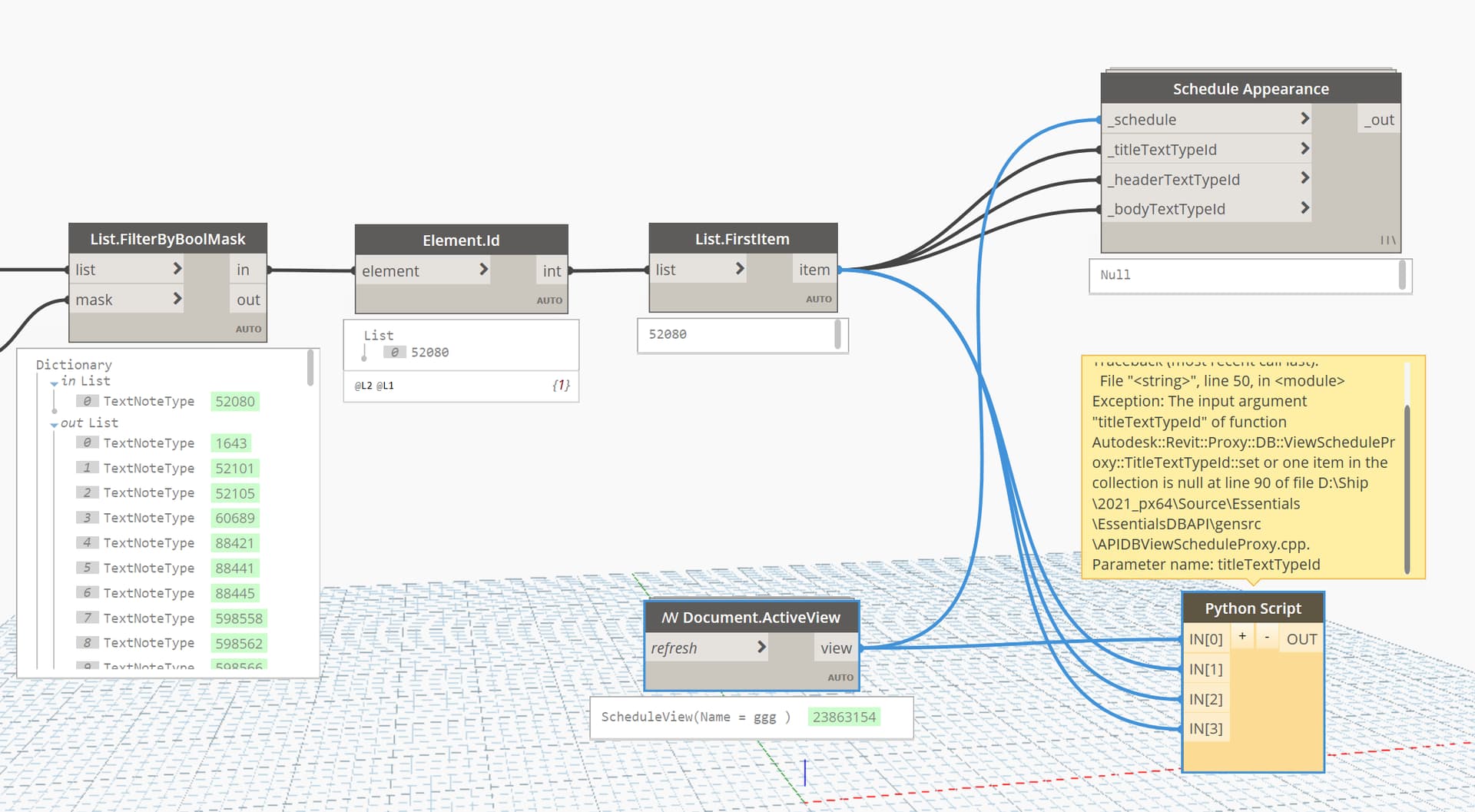
Task: Toggle the AUTO lacing on List.FilterByBoolMask
Action: click(248, 328)
